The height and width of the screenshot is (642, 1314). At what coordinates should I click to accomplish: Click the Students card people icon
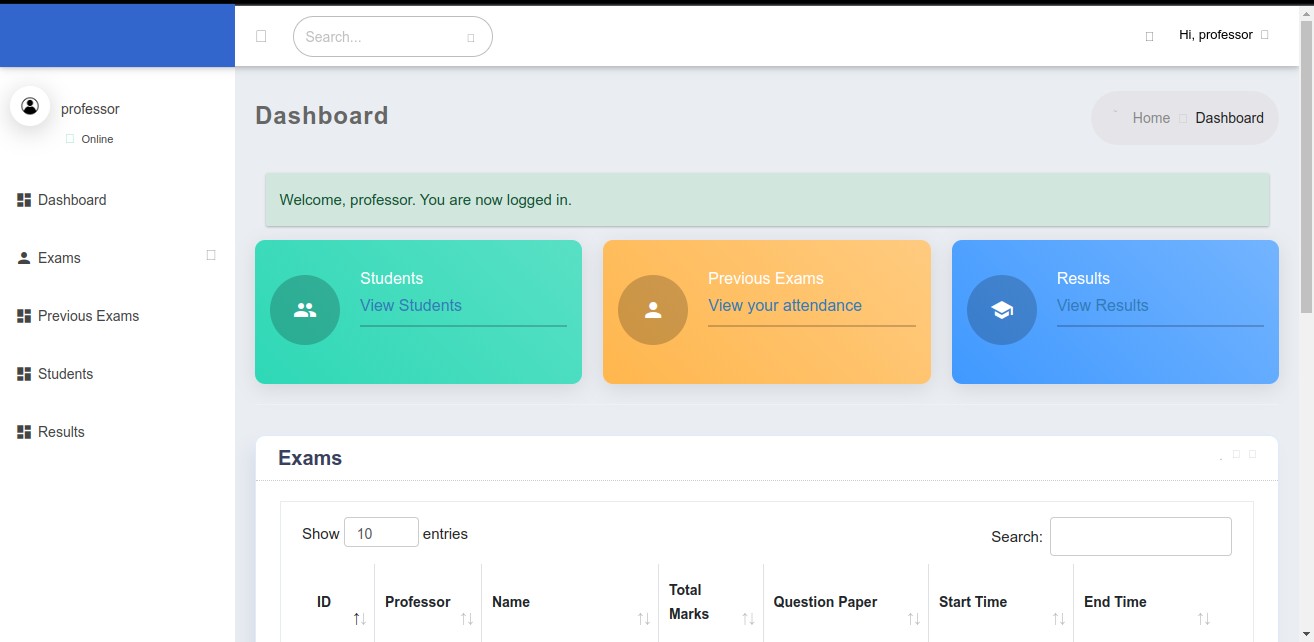click(305, 310)
